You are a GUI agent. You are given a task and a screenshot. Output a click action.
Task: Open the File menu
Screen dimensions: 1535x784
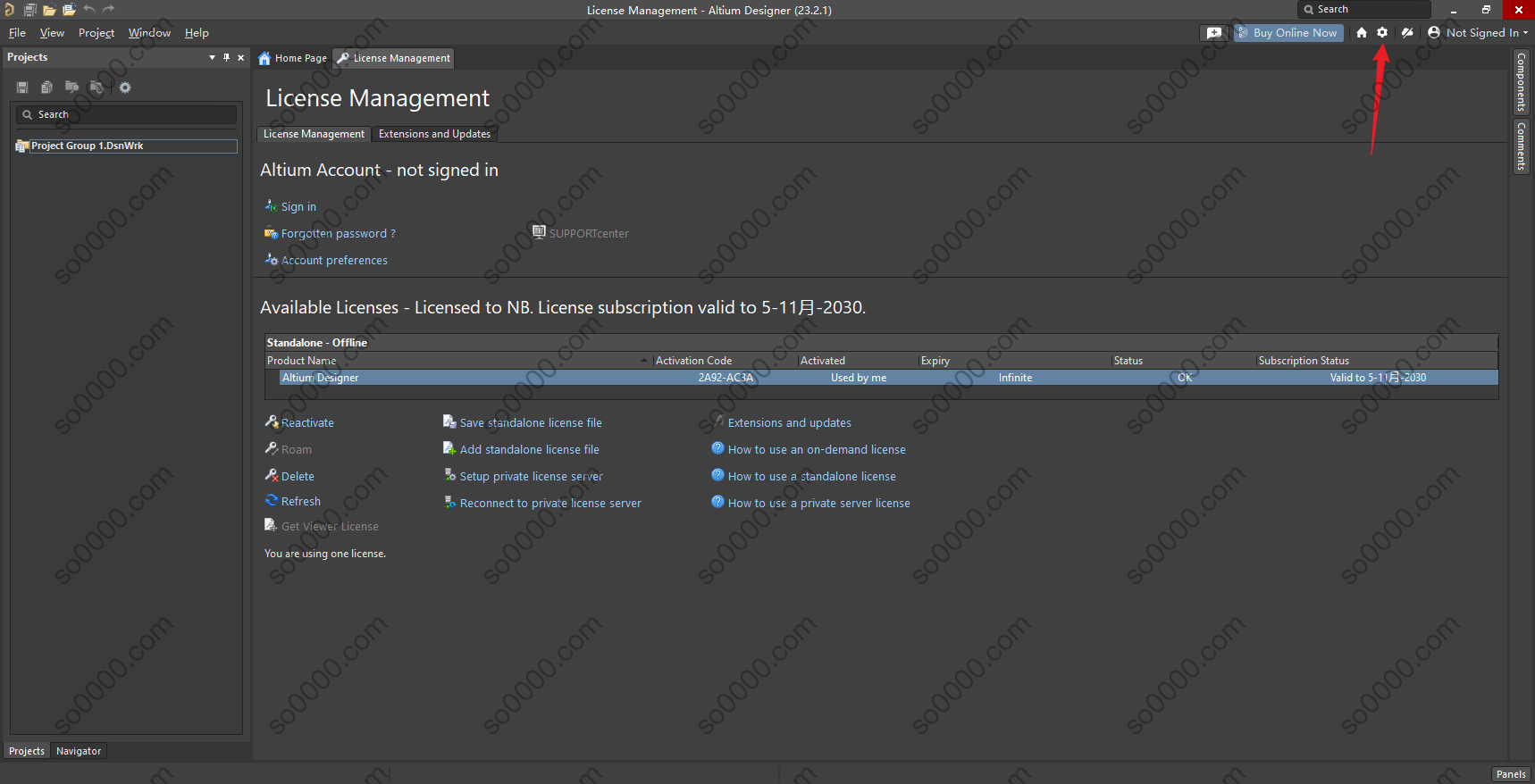tap(17, 33)
